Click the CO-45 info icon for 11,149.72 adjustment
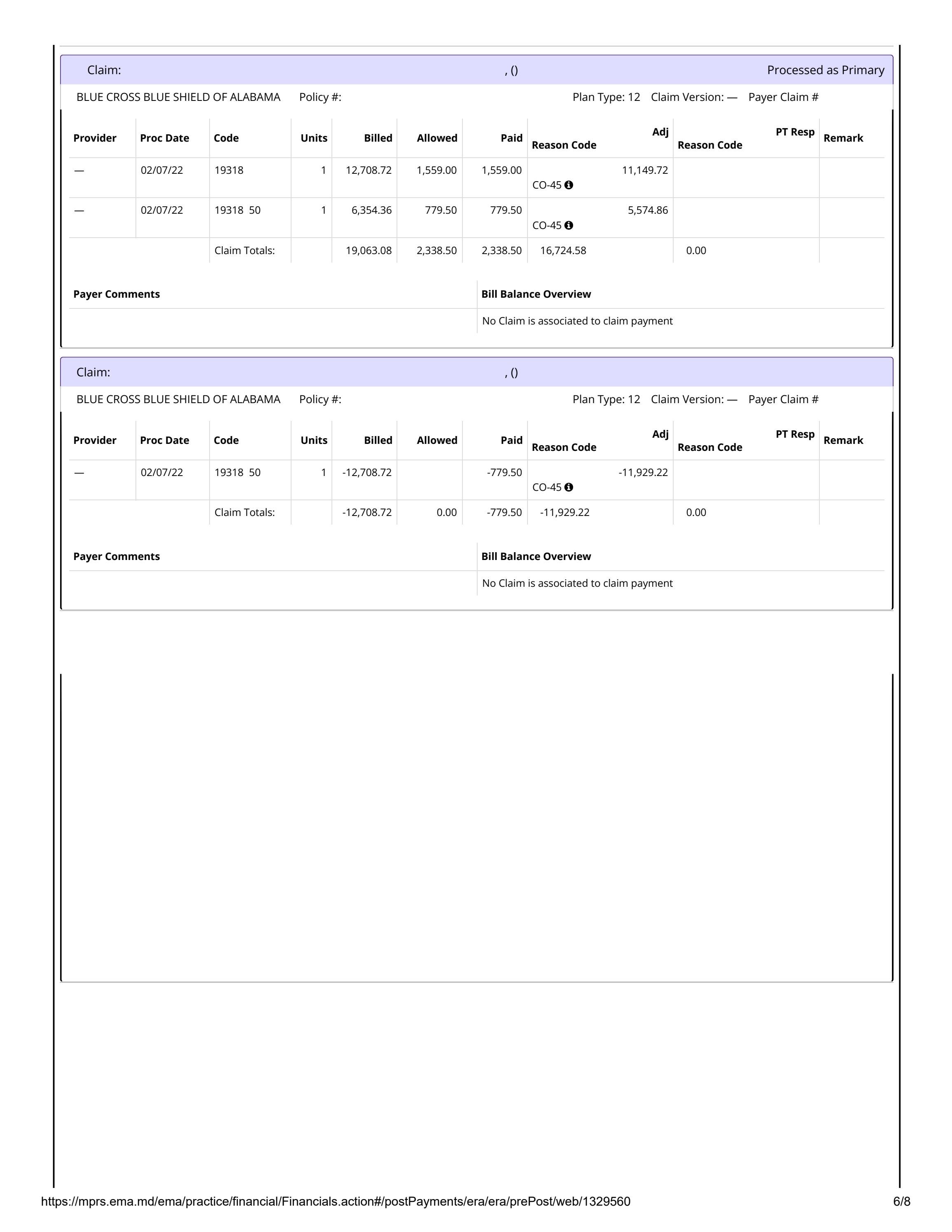 click(569, 185)
